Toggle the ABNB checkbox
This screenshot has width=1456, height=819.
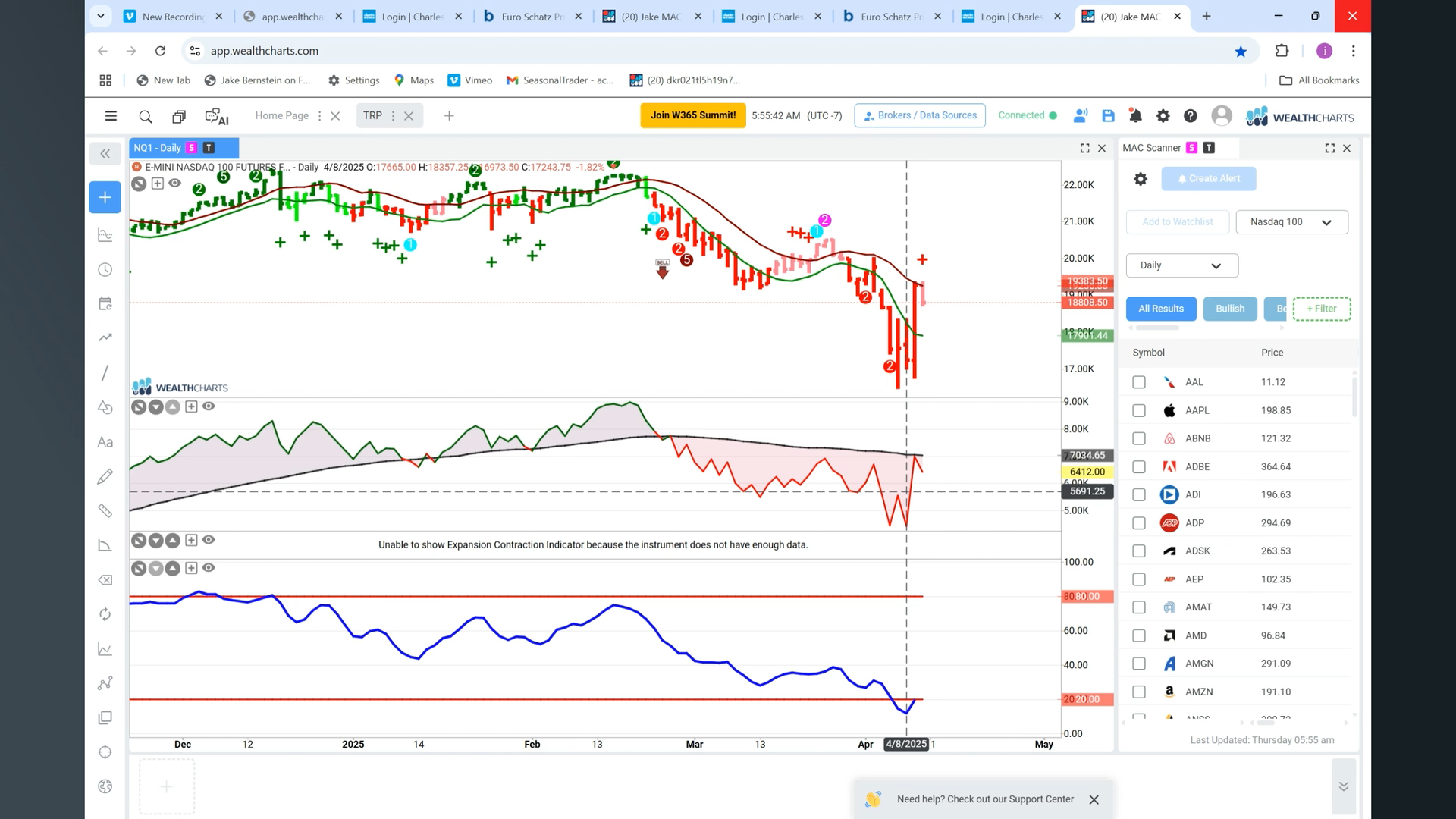coord(1139,438)
